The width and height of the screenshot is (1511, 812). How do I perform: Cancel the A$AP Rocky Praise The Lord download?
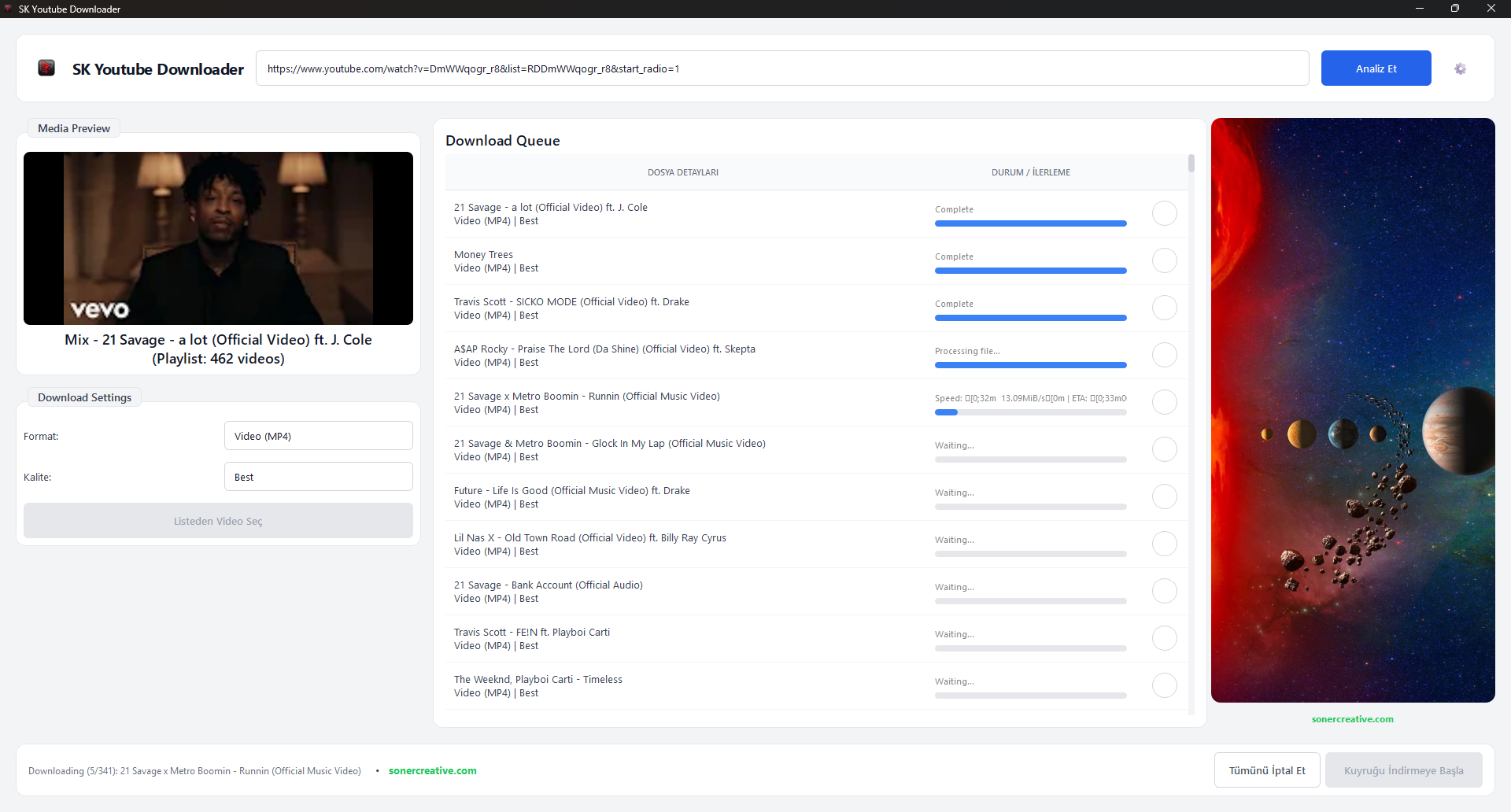coord(1165,355)
